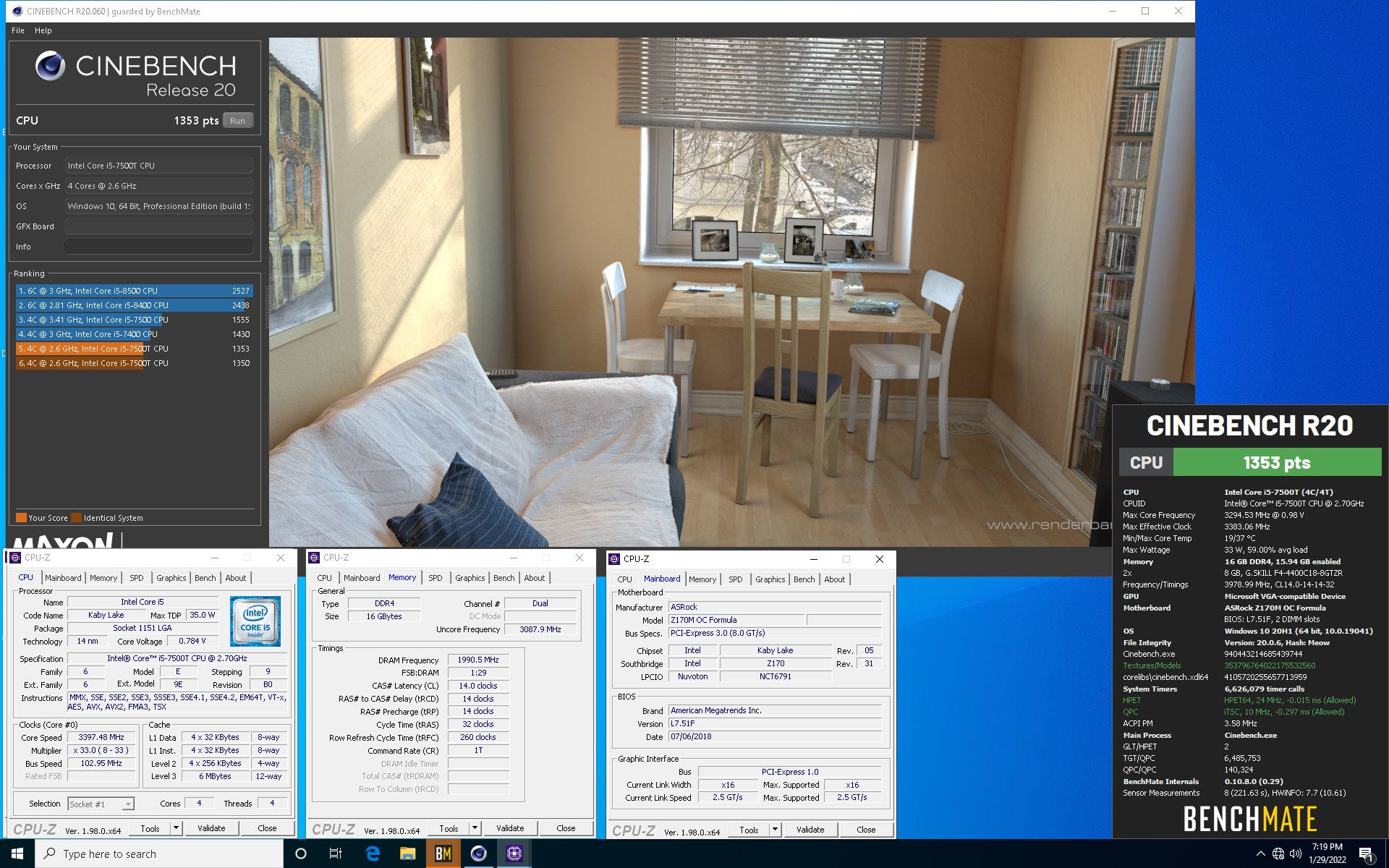The width and height of the screenshot is (1389, 868).
Task: Click the Identical System legend swatch
Action: click(77, 517)
